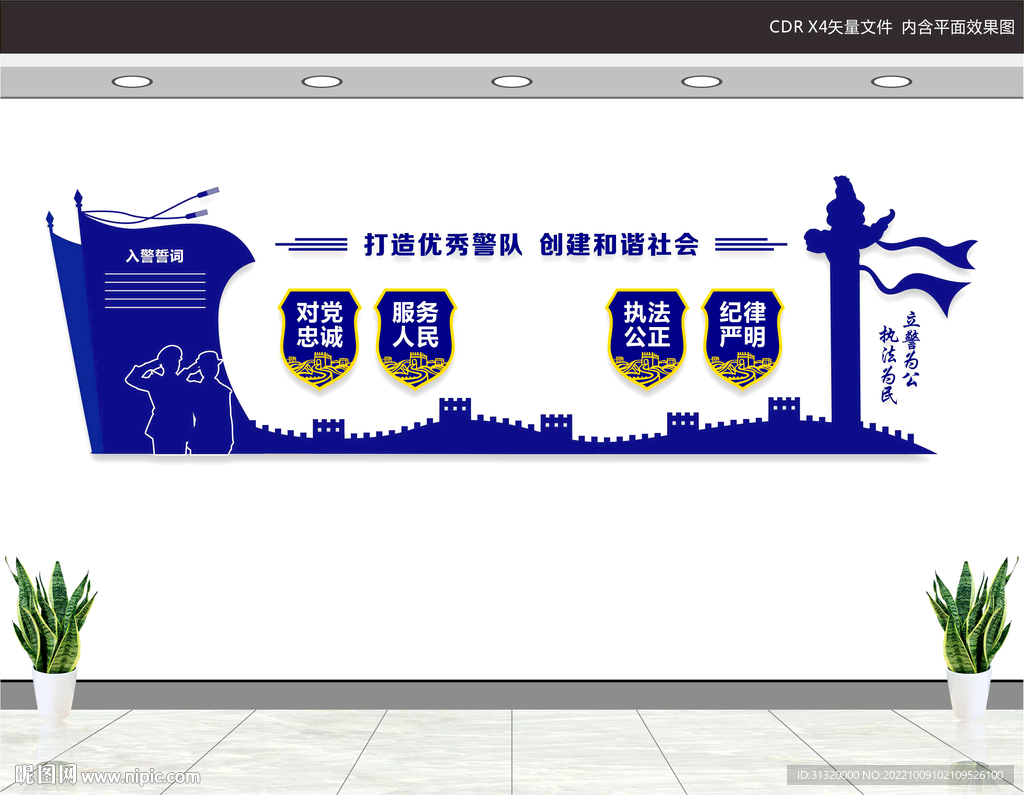The width and height of the screenshot is (1024, 795).
Task: Click the leftmost ceiling spotlight
Action: [x=132, y=82]
